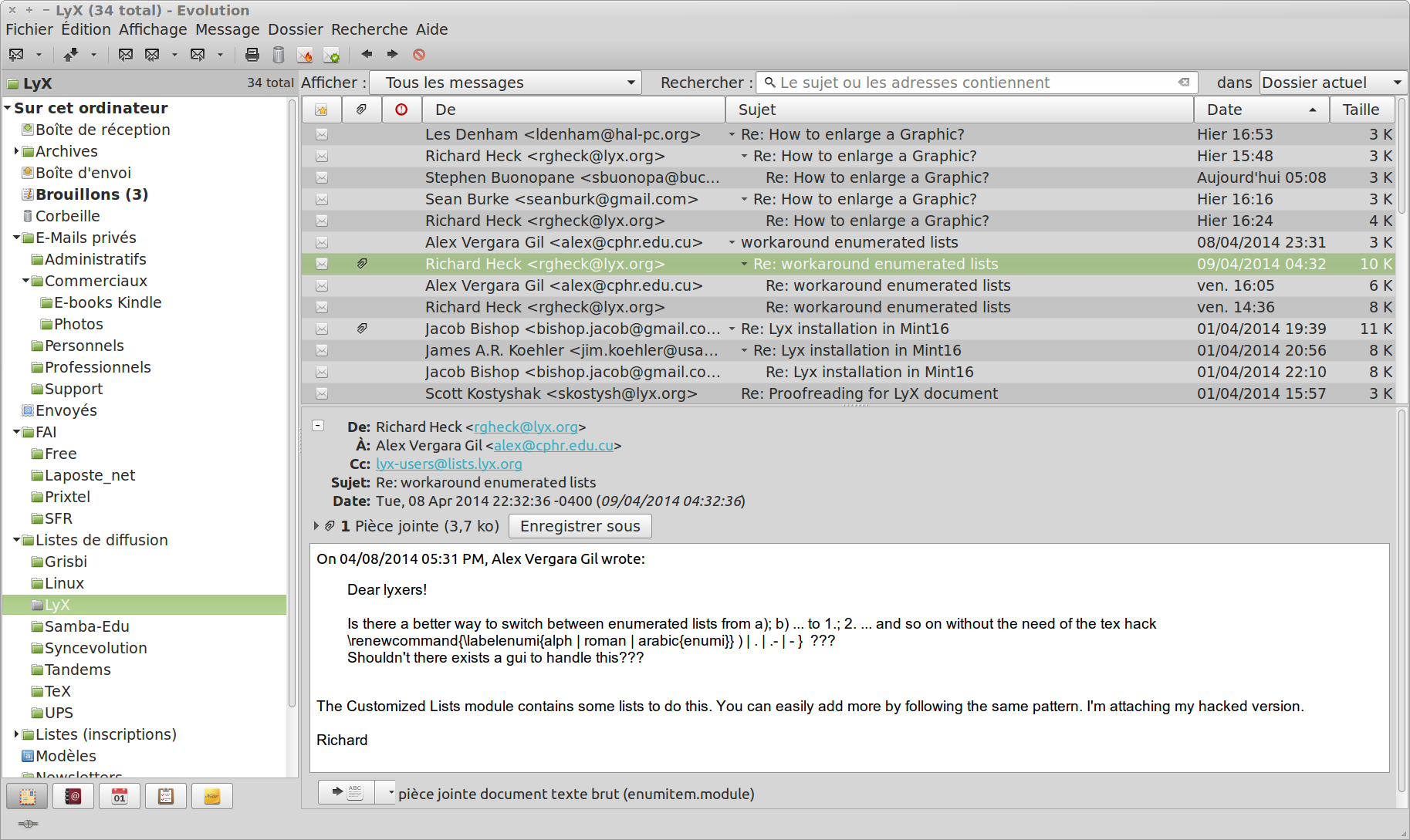1410x840 pixels.
Task: Toggle collapse of message headers box
Action: pos(318,426)
